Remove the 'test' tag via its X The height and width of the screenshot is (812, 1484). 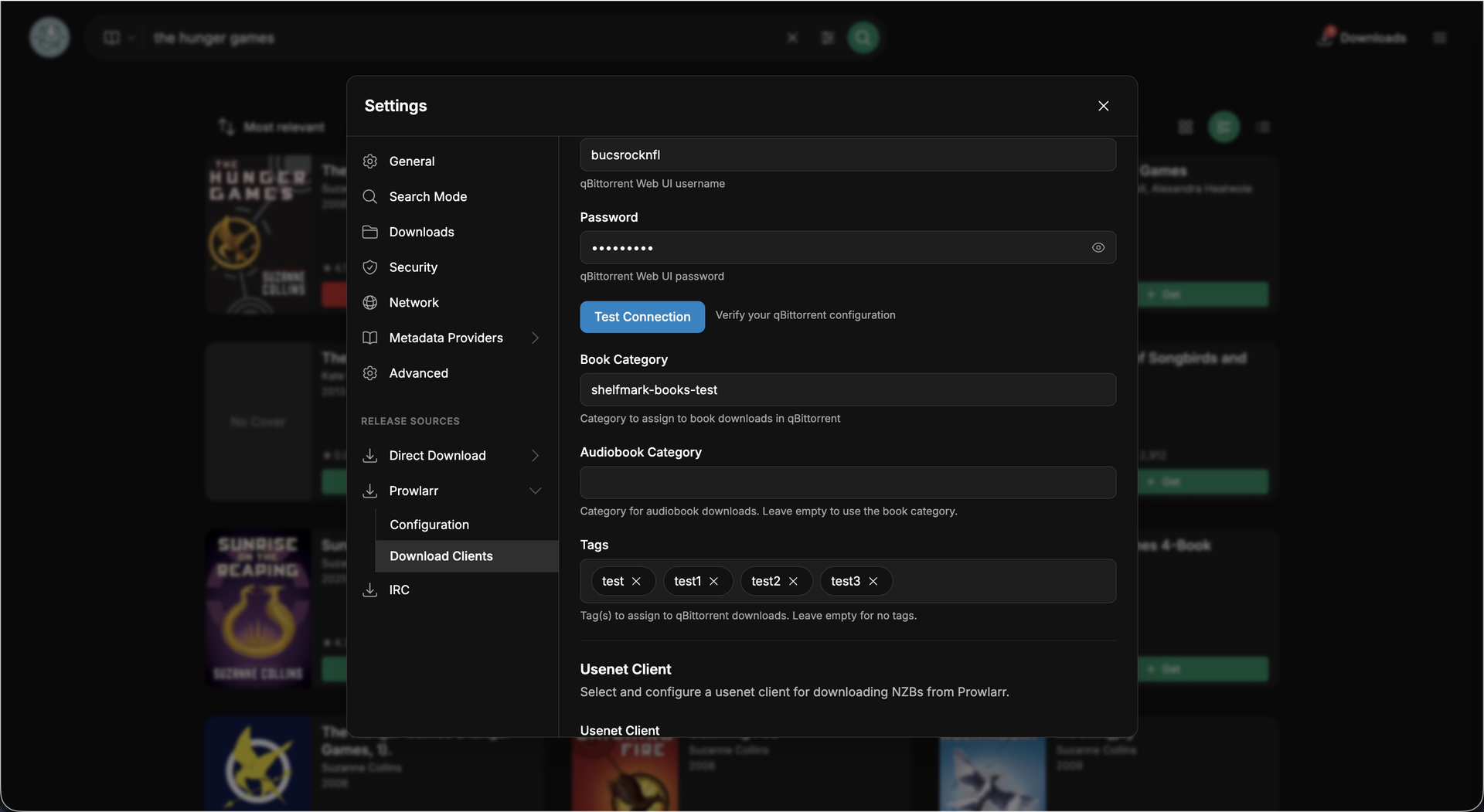[636, 581]
